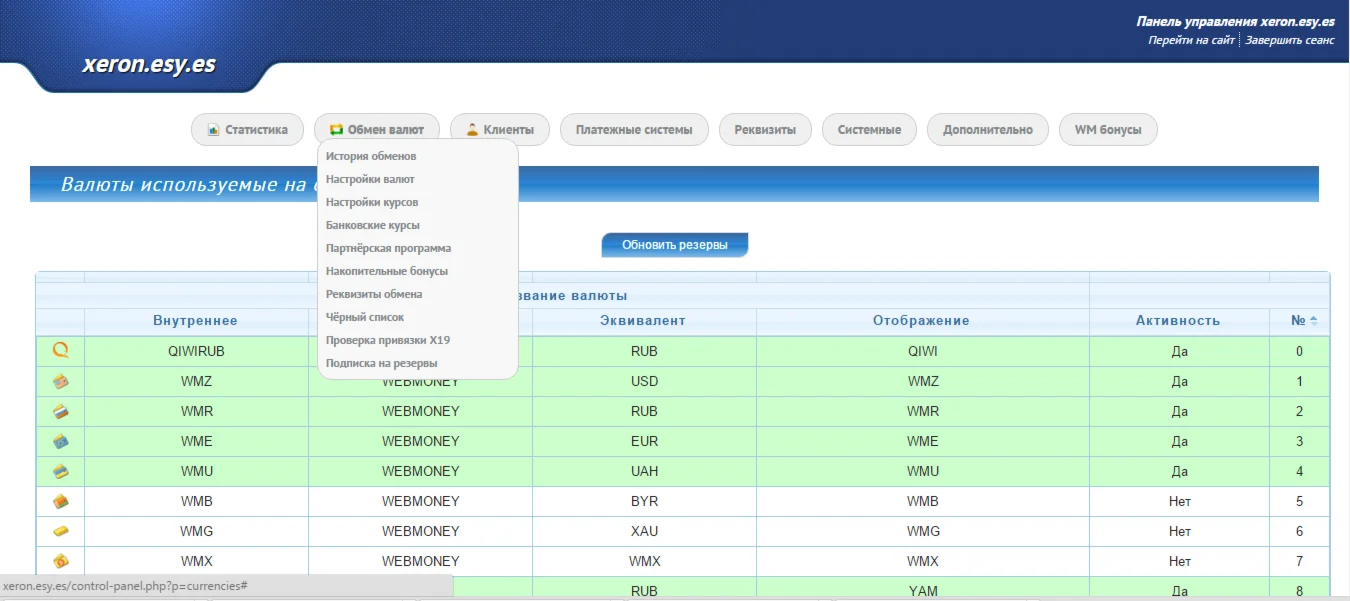
Task: Select Настройки курсов from the open menu
Action: (x=368, y=201)
